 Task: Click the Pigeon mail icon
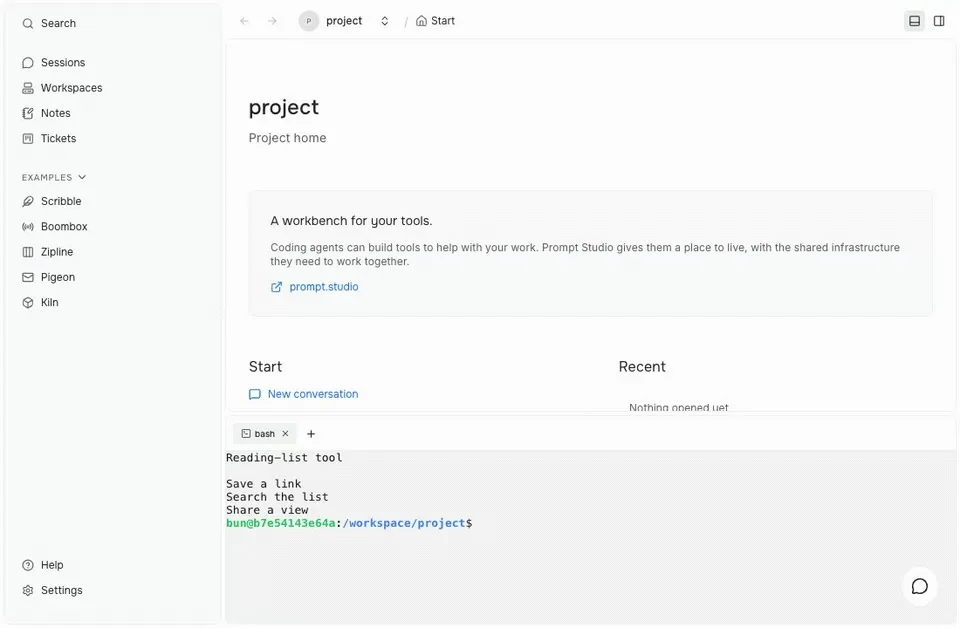click(28, 277)
